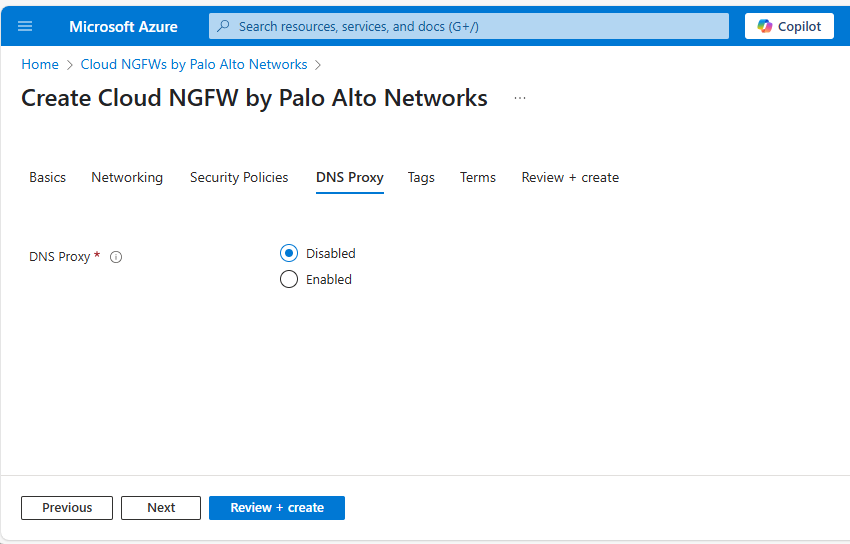Screen dimensions: 850x544
Task: Click the DNS Proxy info icon
Action: [x=116, y=257]
